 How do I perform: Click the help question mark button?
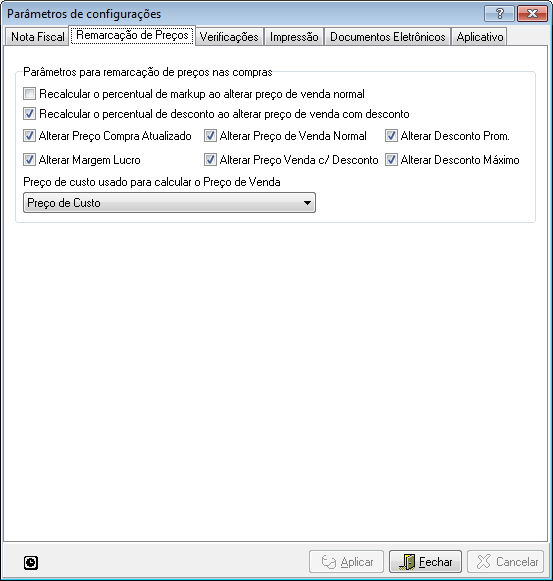499,14
